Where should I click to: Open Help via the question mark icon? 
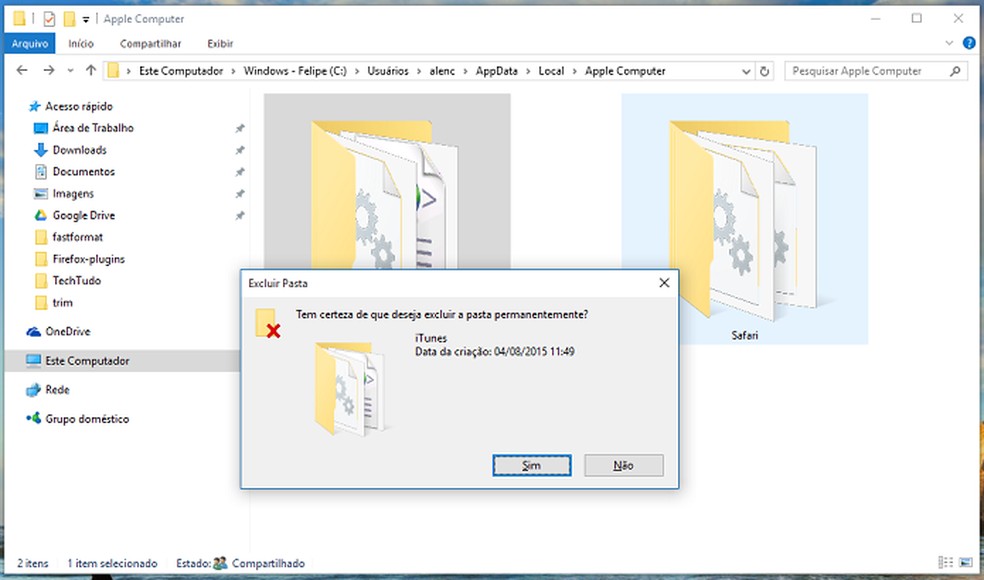pyautogui.click(x=968, y=43)
